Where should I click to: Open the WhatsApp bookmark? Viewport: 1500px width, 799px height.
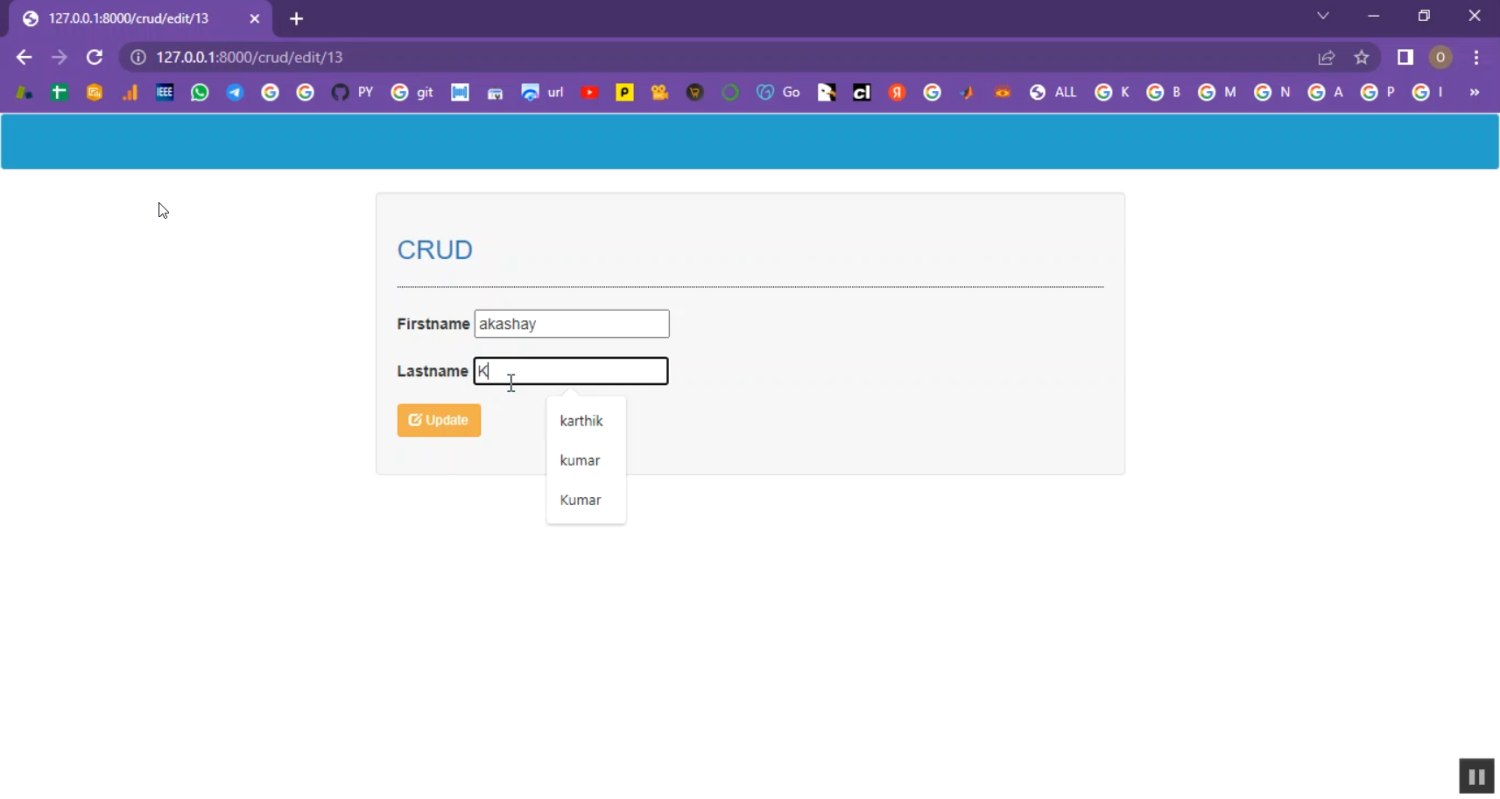[x=200, y=92]
